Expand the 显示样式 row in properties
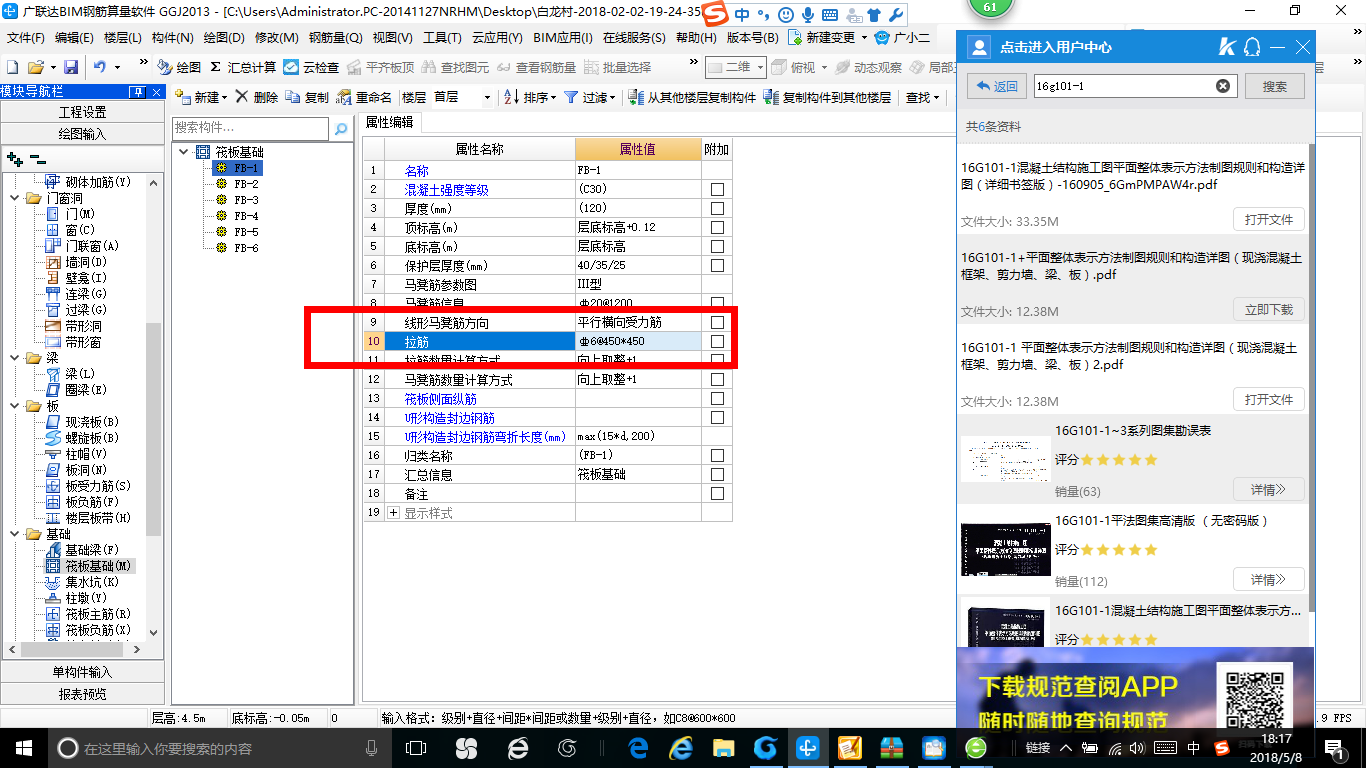The image size is (1366, 768). [x=393, y=512]
